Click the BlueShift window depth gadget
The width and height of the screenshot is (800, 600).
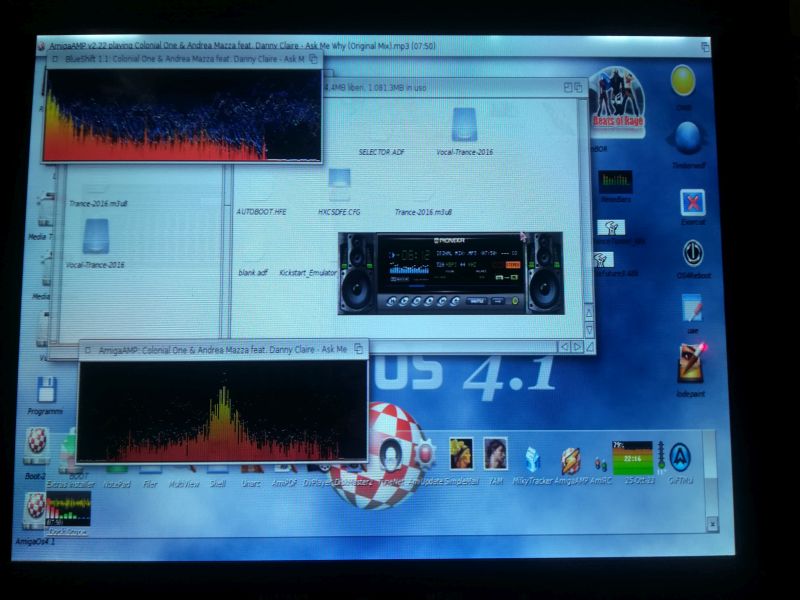click(314, 59)
